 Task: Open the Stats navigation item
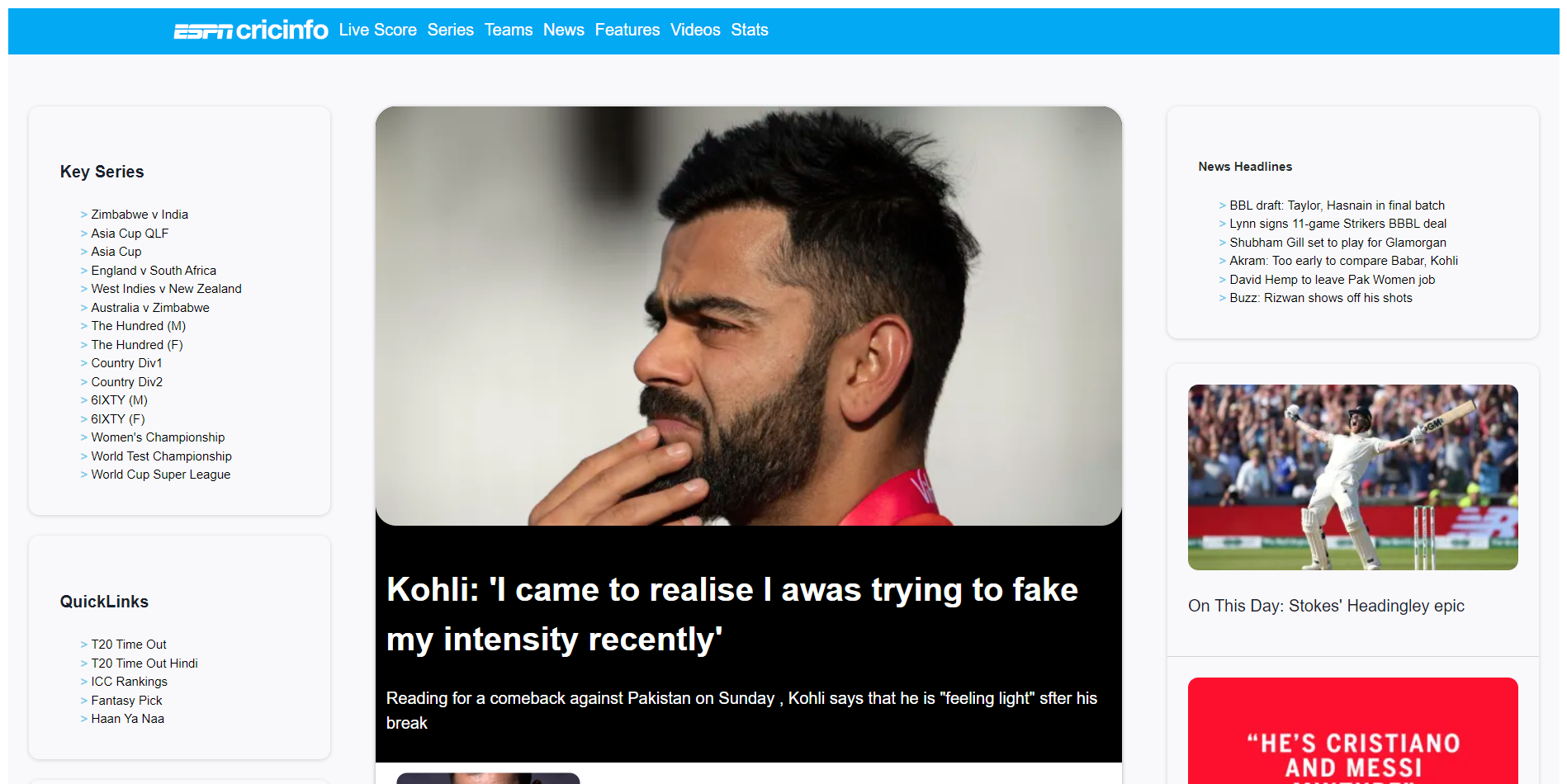pos(749,31)
